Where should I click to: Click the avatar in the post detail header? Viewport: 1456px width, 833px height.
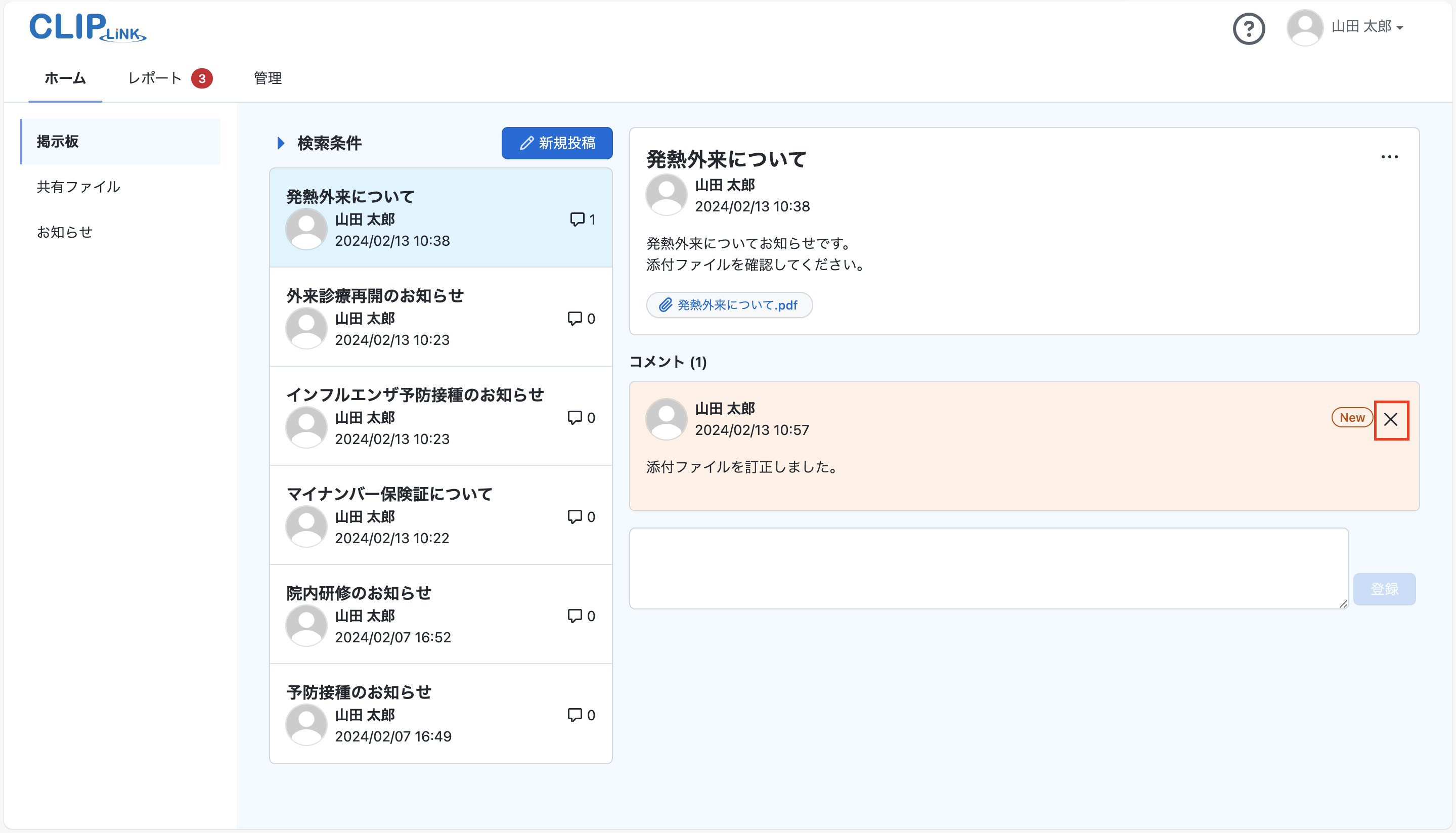[x=666, y=195]
